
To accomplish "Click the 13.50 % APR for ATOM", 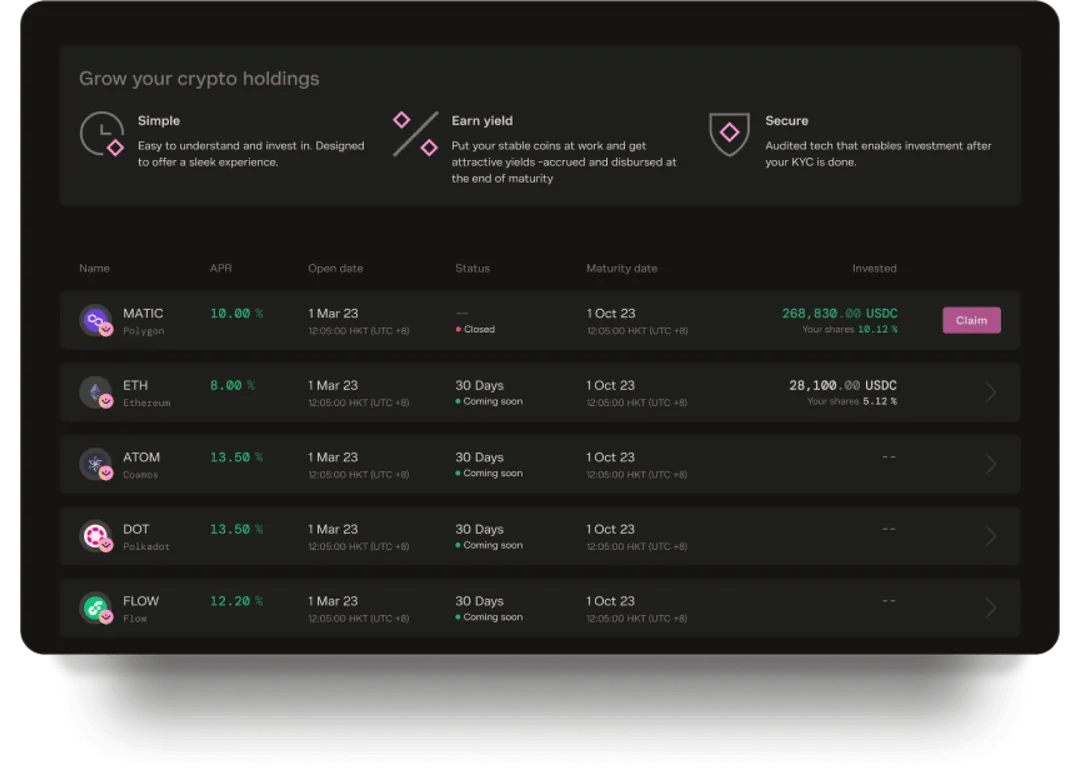I will (236, 457).
